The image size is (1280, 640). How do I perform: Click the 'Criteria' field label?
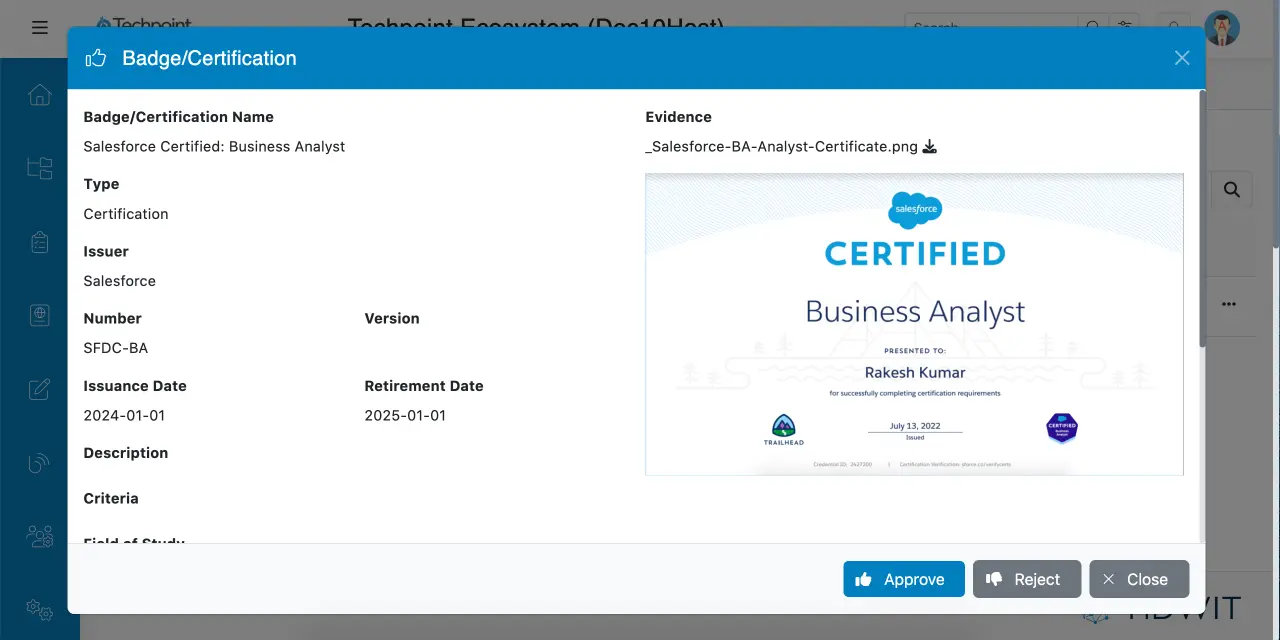(111, 498)
